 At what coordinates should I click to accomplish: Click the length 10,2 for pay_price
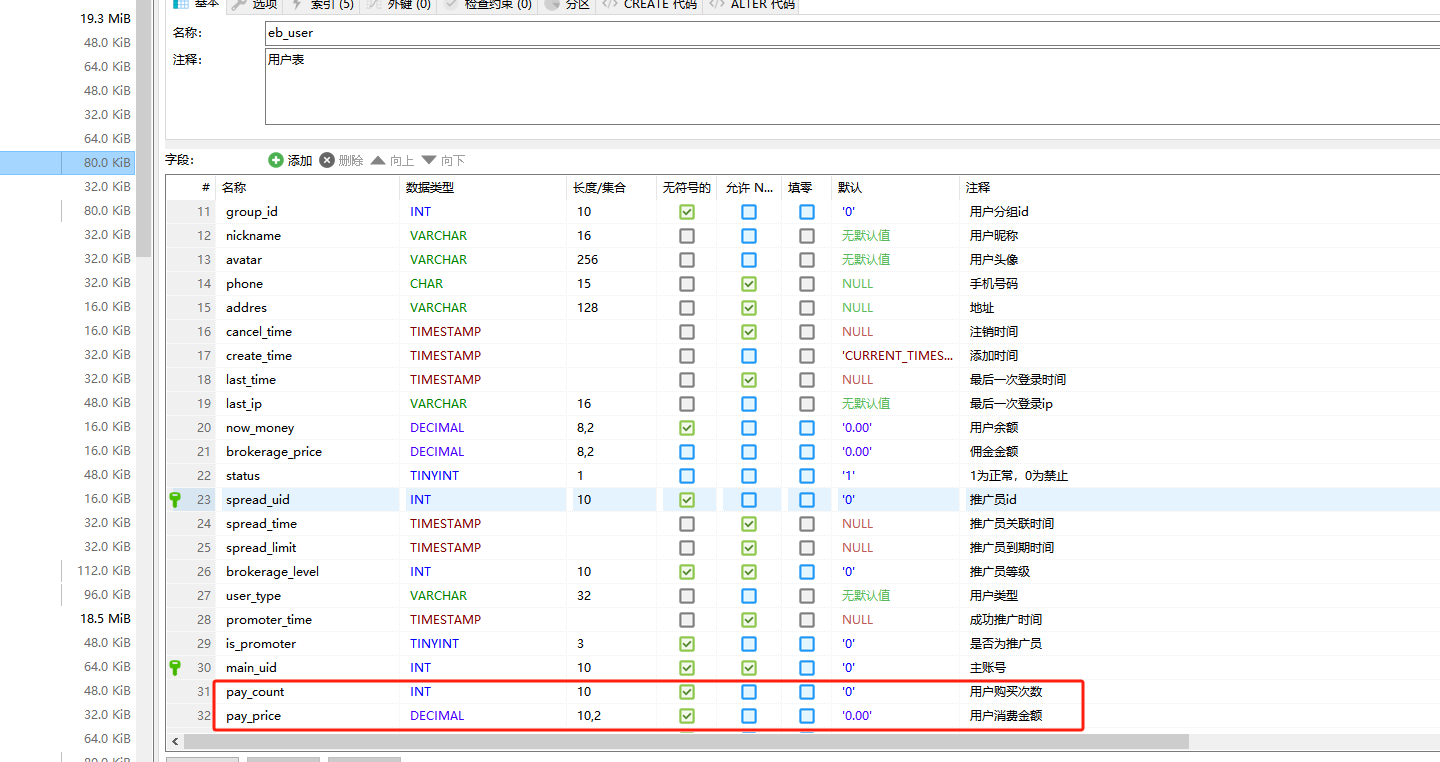(589, 716)
